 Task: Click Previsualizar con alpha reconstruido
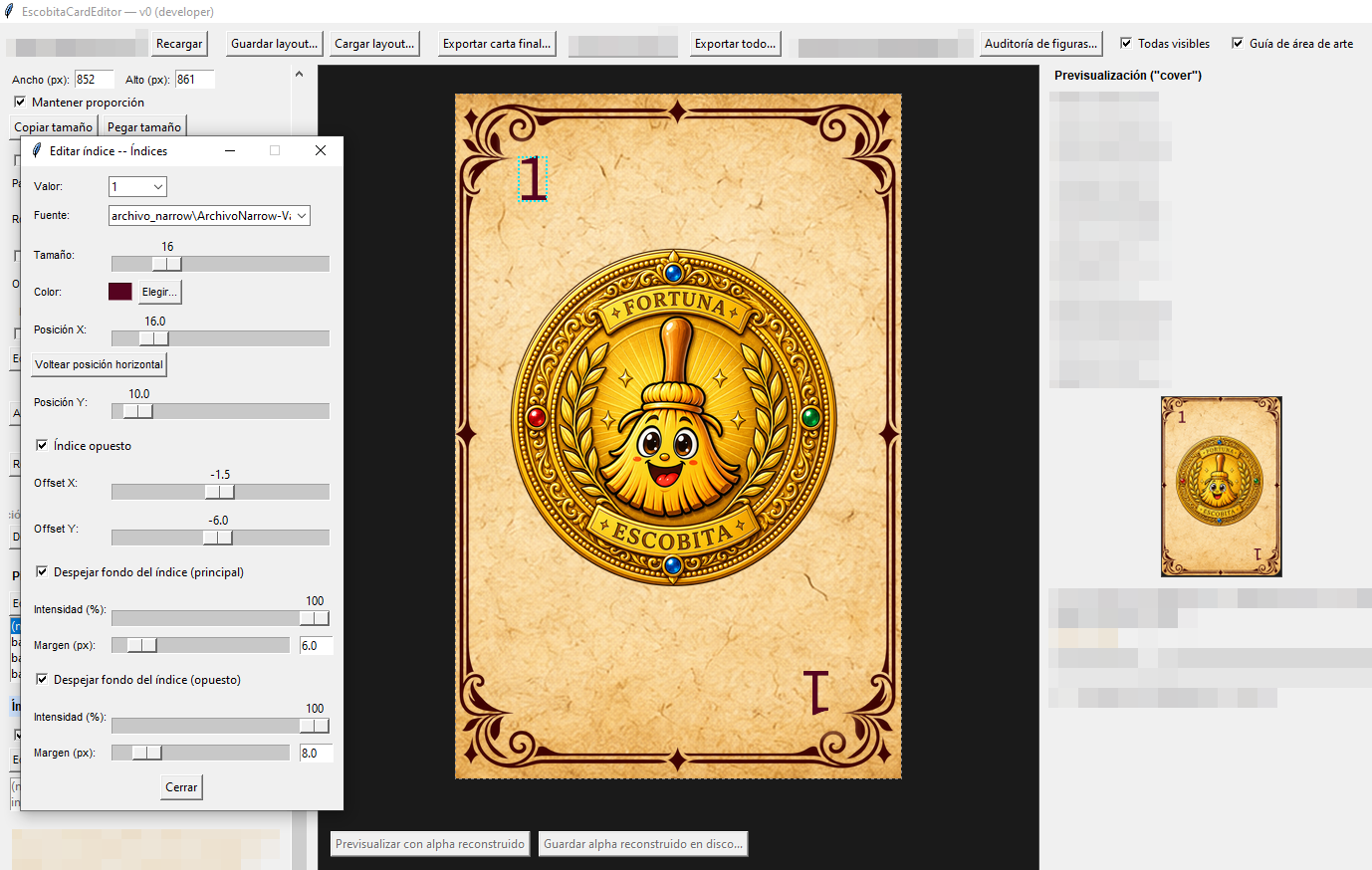point(430,844)
